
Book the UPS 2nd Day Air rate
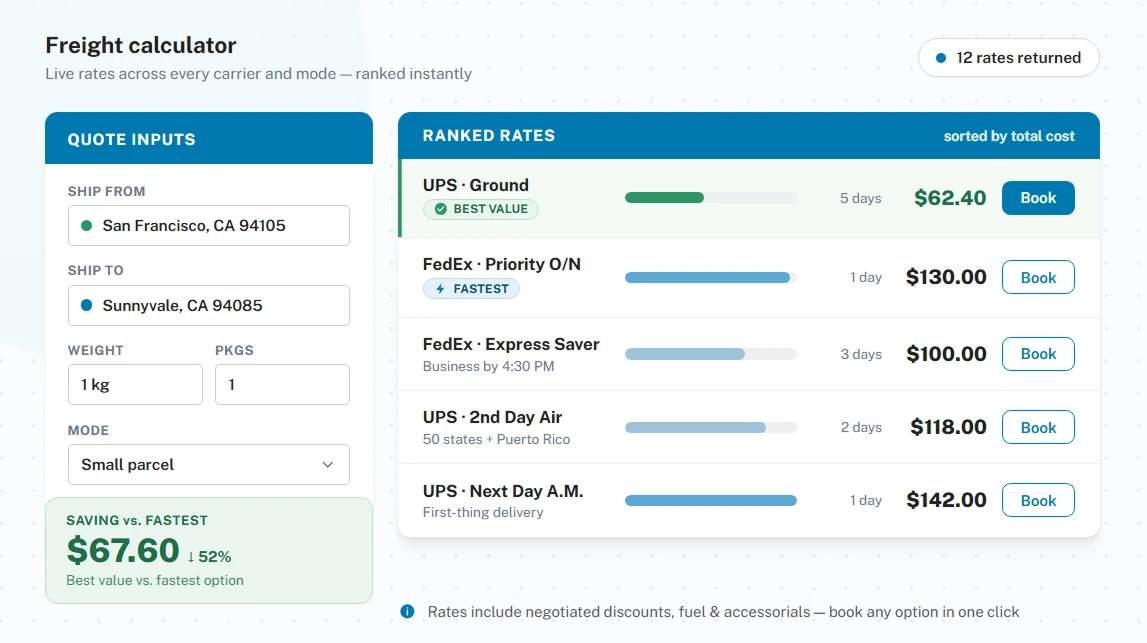[1038, 427]
